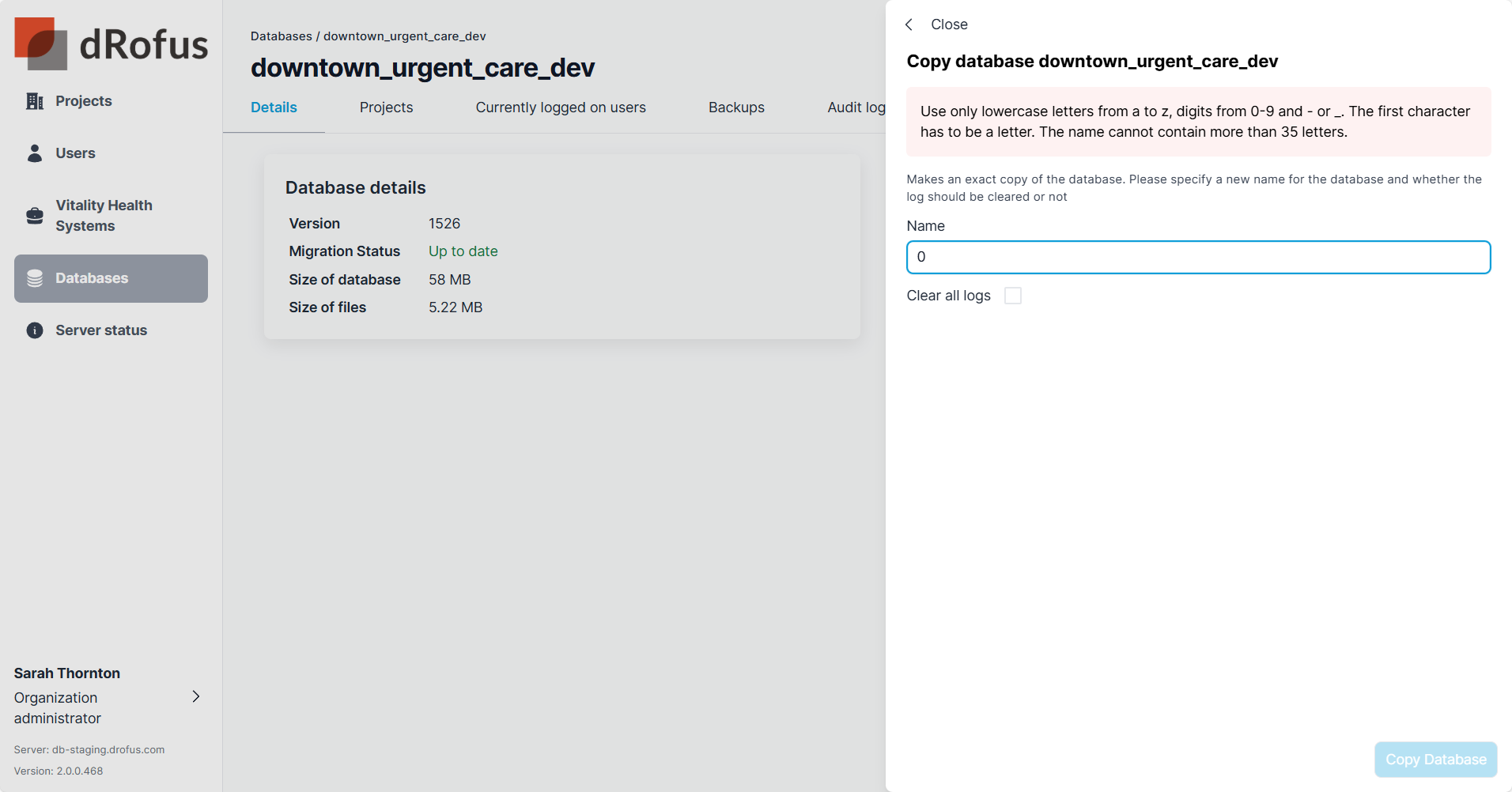Click the Users person icon
This screenshot has width=1512, height=792.
pos(35,153)
